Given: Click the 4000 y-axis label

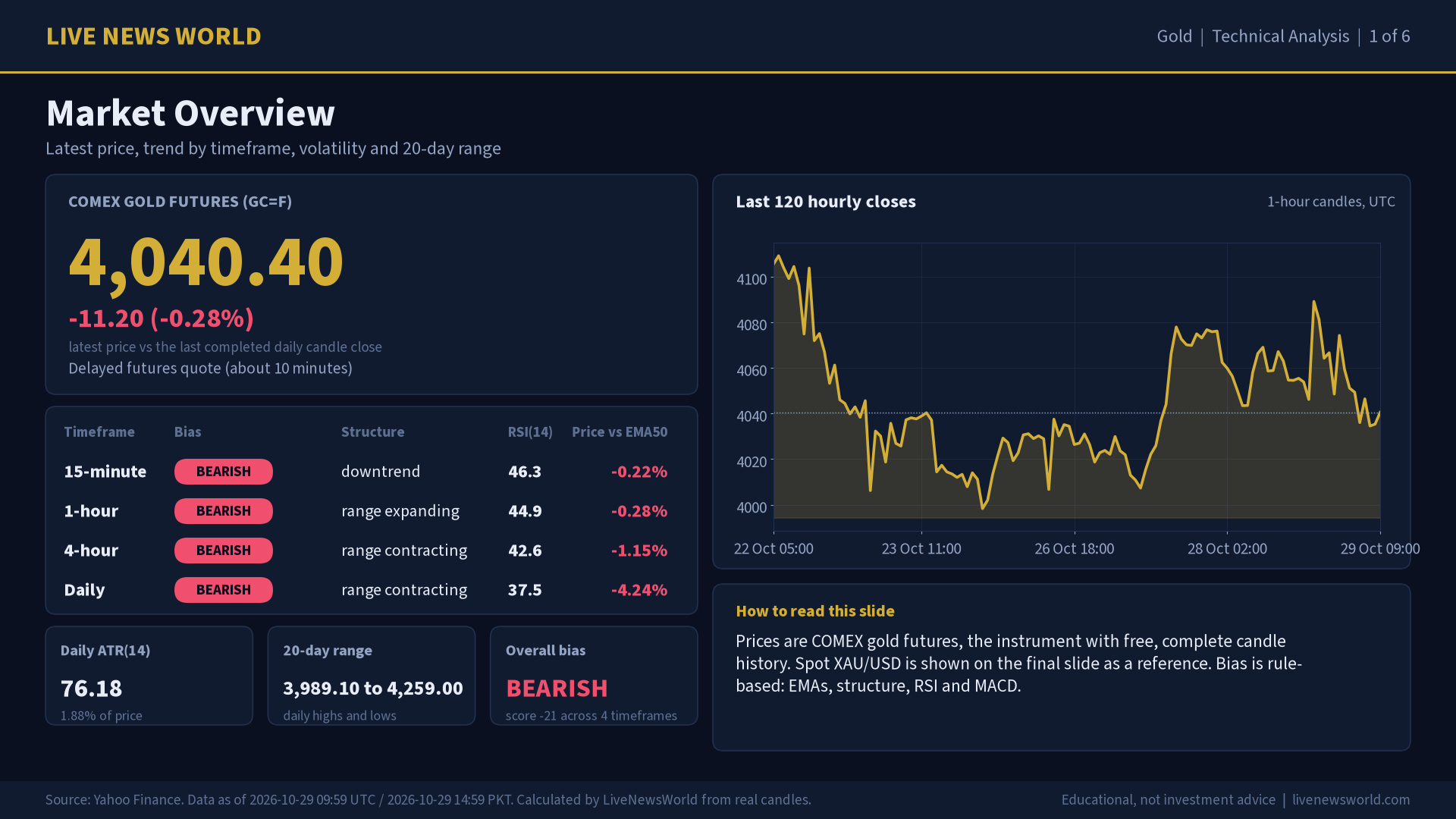Looking at the screenshot, I should (x=752, y=507).
